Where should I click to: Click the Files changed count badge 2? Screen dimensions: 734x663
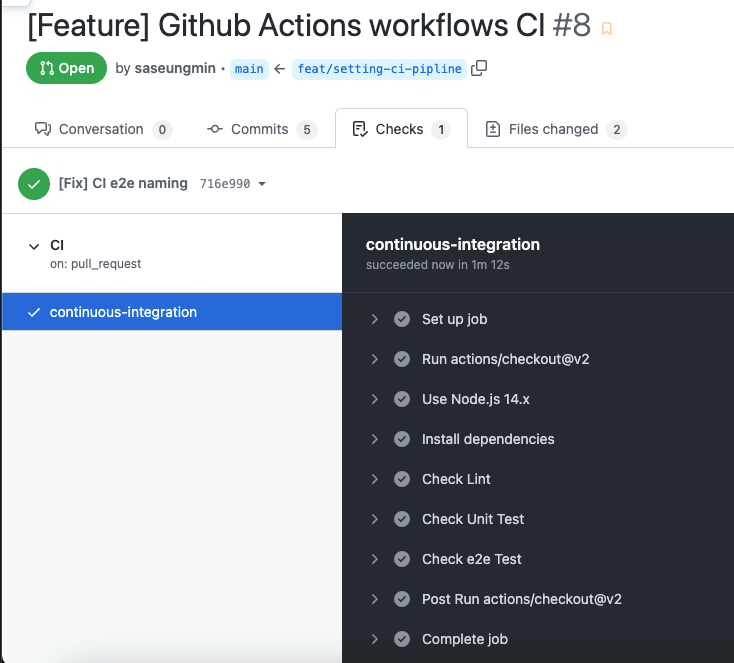[617, 130]
